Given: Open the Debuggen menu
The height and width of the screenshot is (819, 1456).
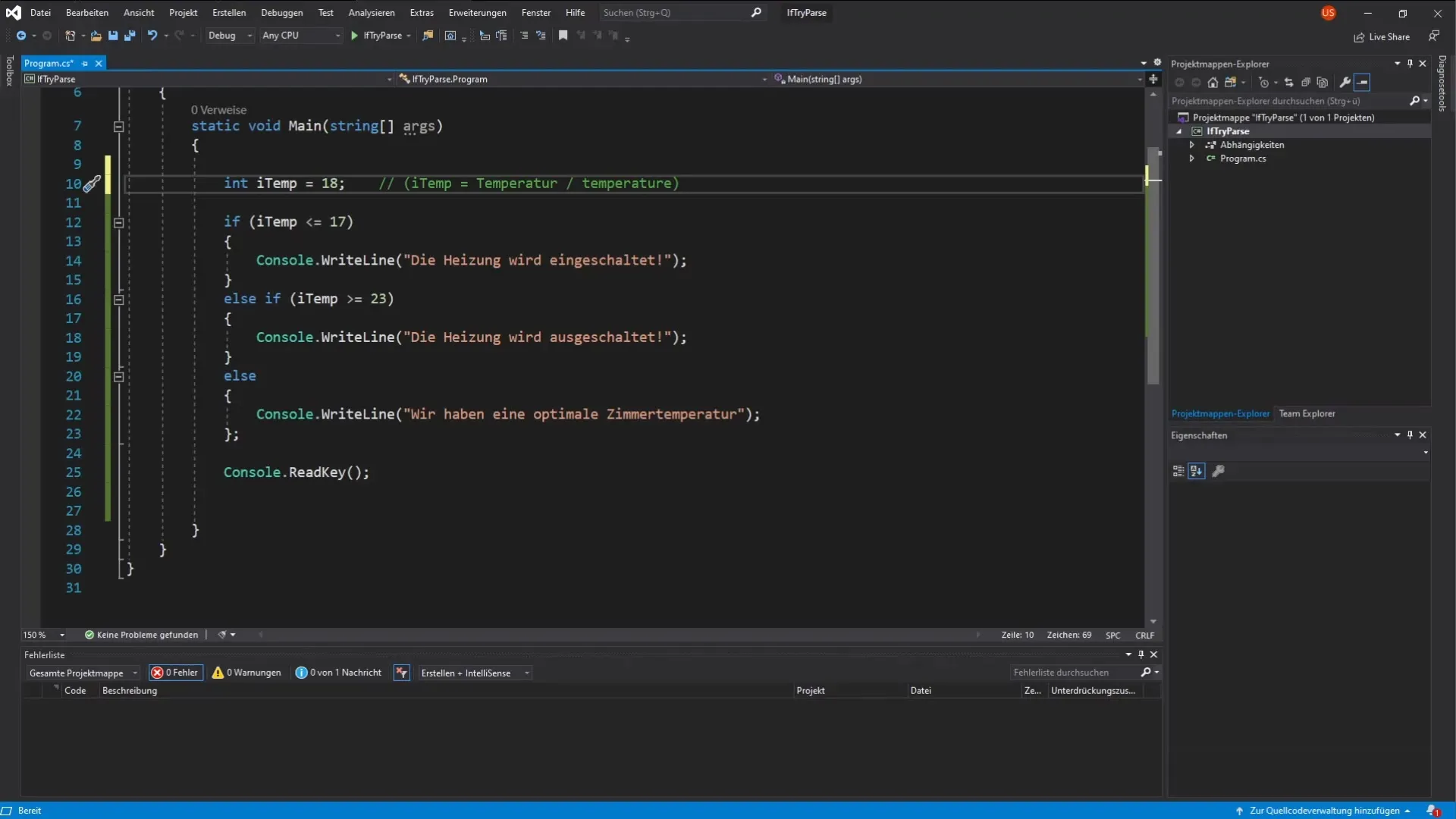Looking at the screenshot, I should tap(281, 13).
